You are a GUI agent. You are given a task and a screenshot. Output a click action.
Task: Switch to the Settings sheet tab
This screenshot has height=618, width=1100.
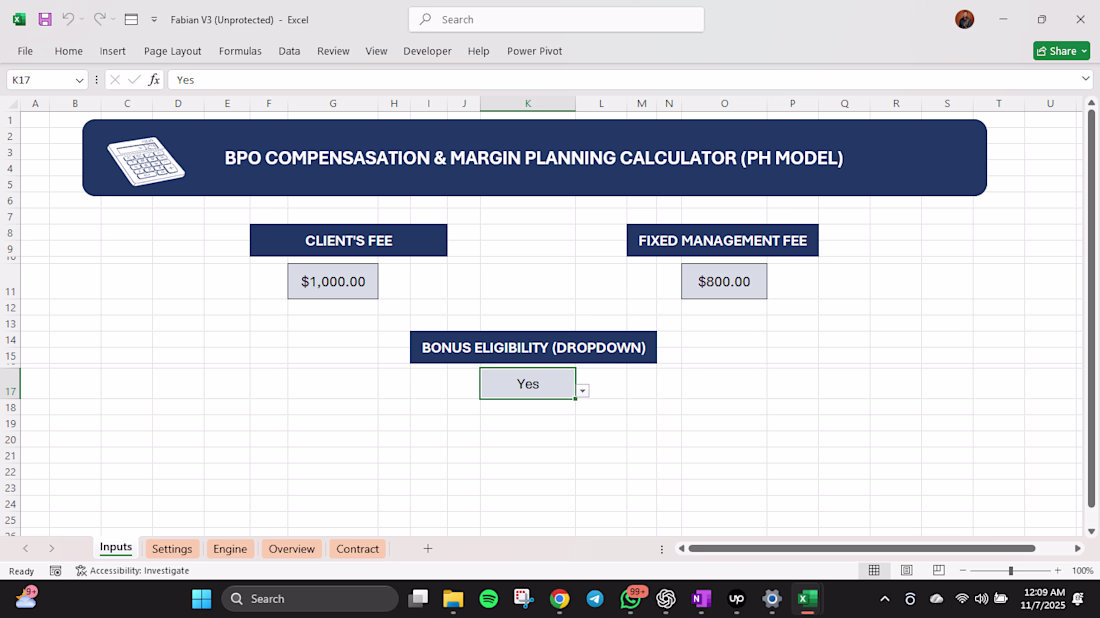172,549
